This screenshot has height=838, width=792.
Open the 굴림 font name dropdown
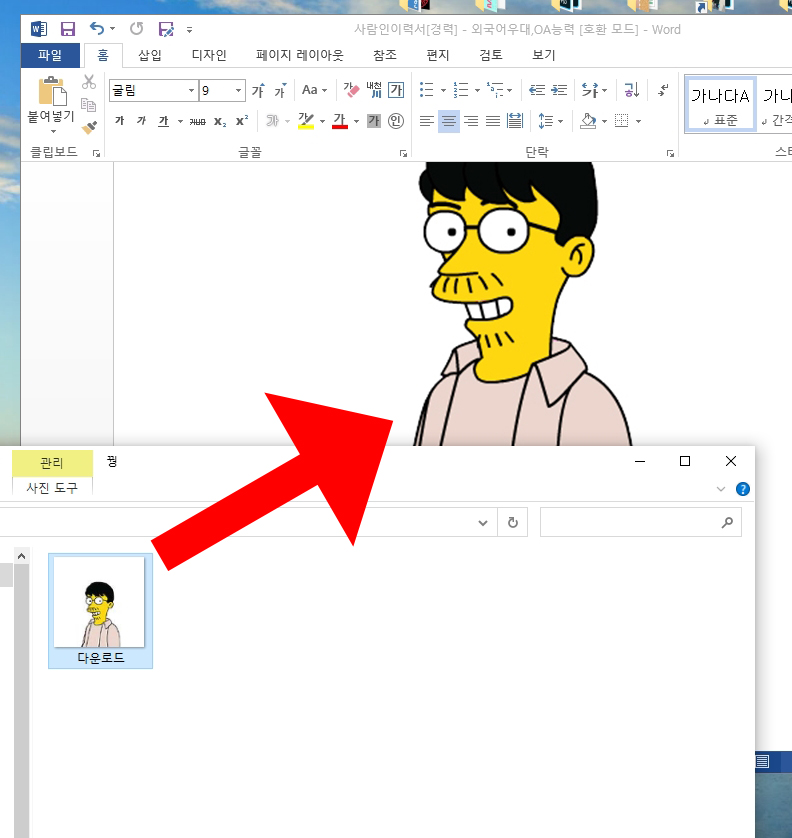point(191,90)
